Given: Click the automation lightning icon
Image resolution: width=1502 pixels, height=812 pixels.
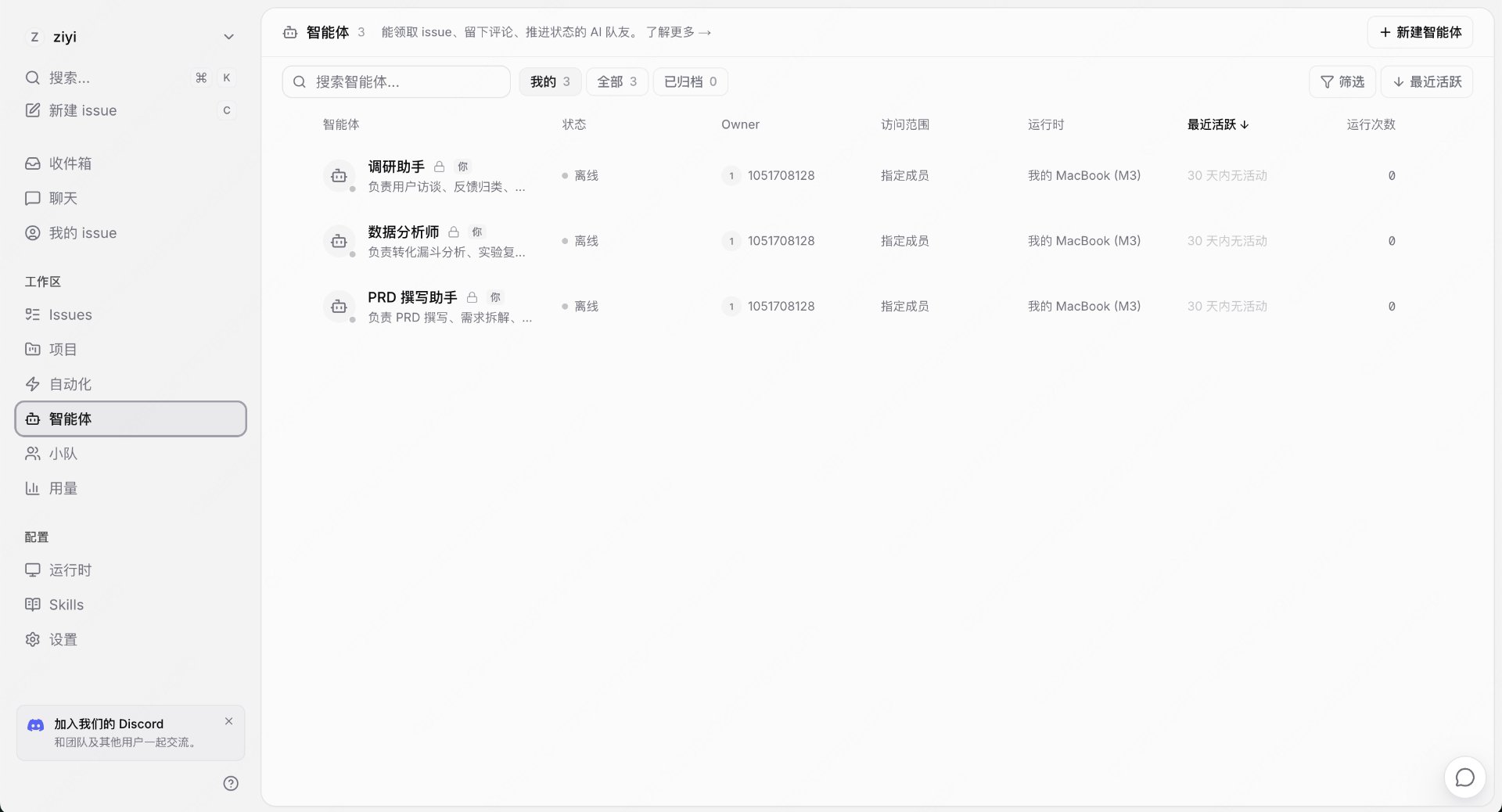Looking at the screenshot, I should point(32,384).
